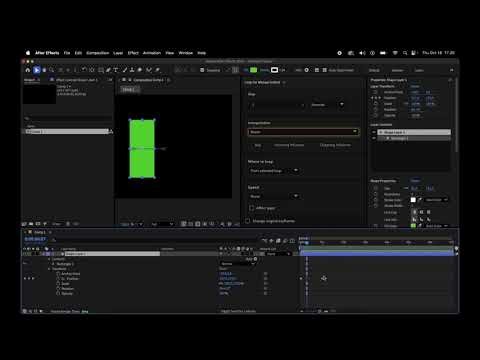This screenshot has height=360, width=480.
Task: Switch to the Default workspace
Action: (x=374, y=70)
